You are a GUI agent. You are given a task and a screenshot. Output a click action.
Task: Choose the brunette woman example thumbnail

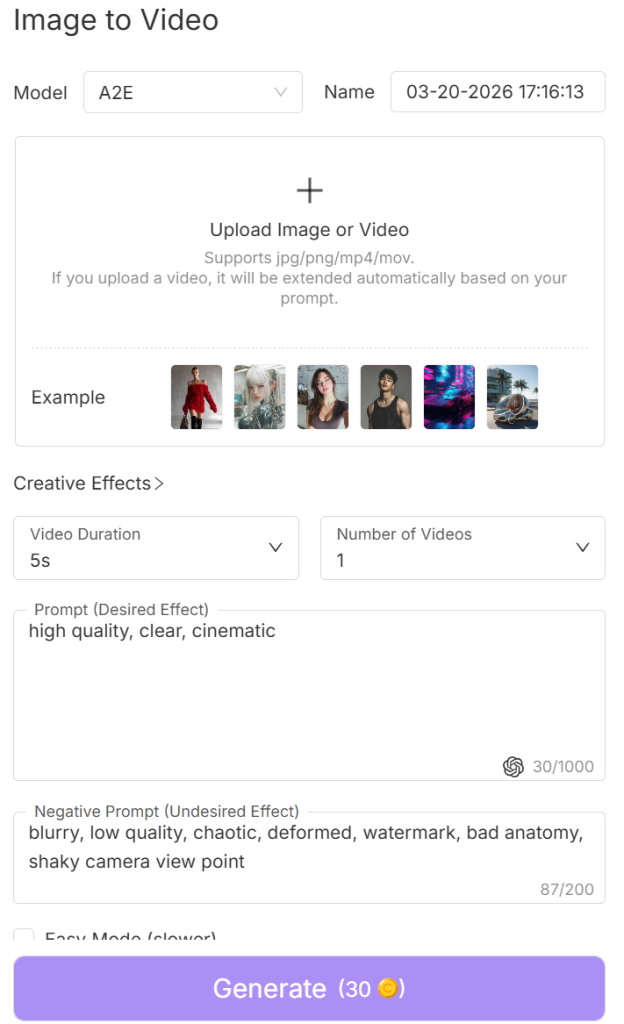[x=323, y=397]
